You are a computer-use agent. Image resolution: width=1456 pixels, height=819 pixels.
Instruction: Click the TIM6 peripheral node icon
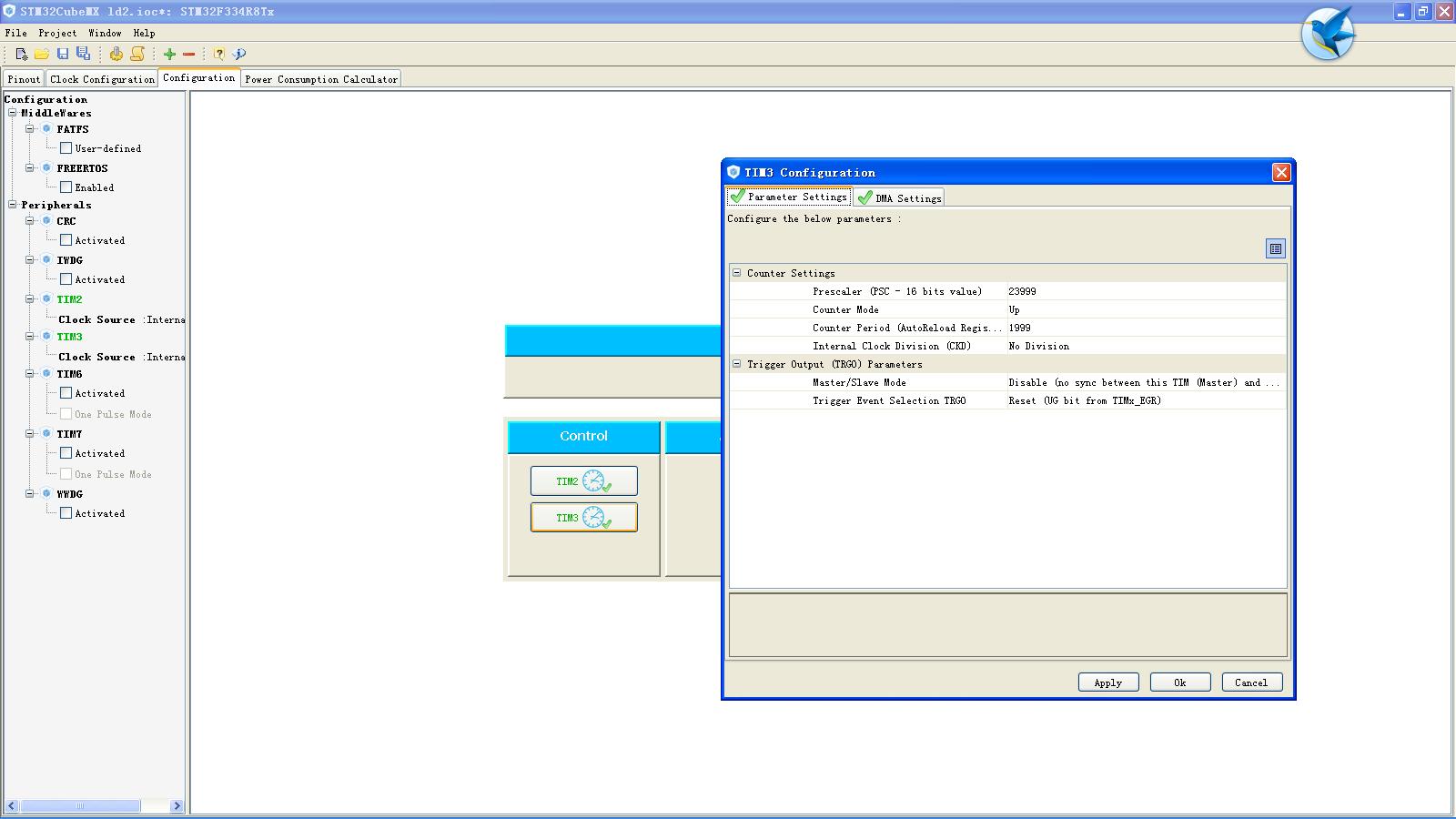[46, 374]
